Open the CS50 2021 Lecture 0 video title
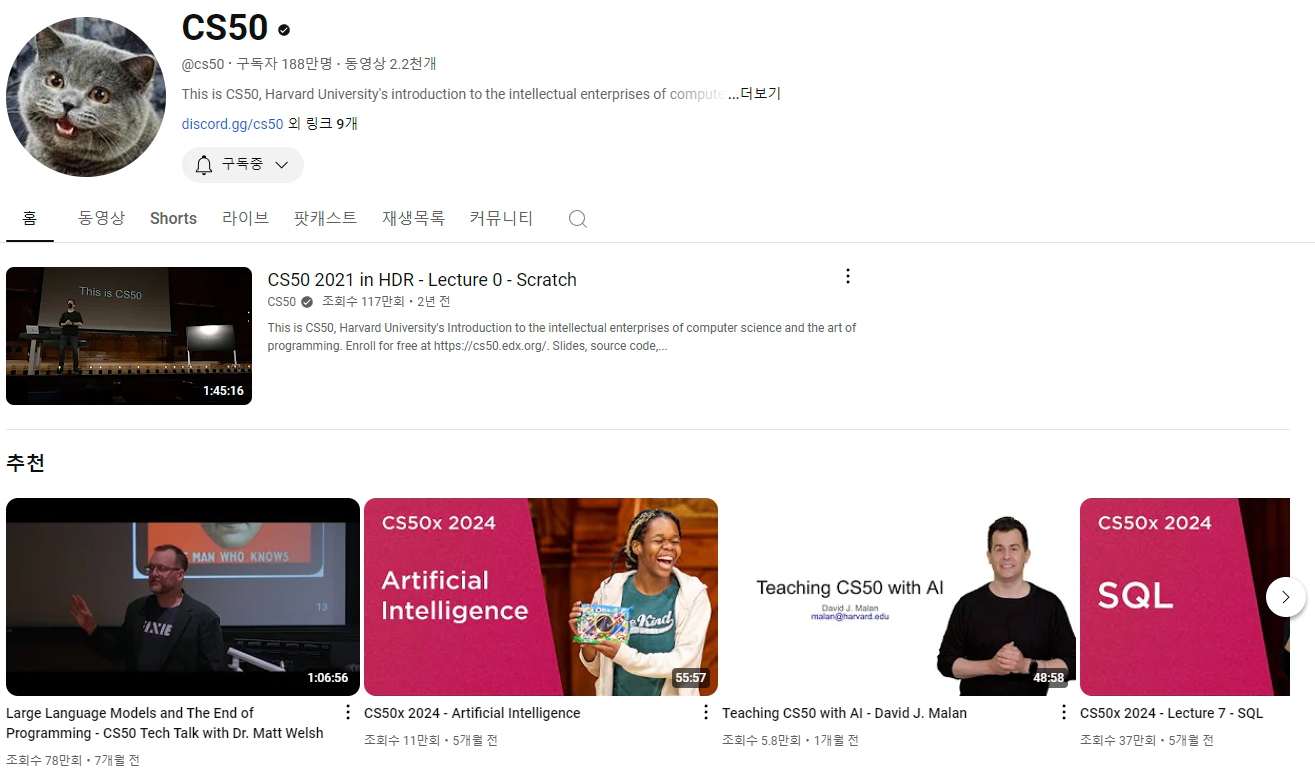The width and height of the screenshot is (1315, 776). click(421, 280)
